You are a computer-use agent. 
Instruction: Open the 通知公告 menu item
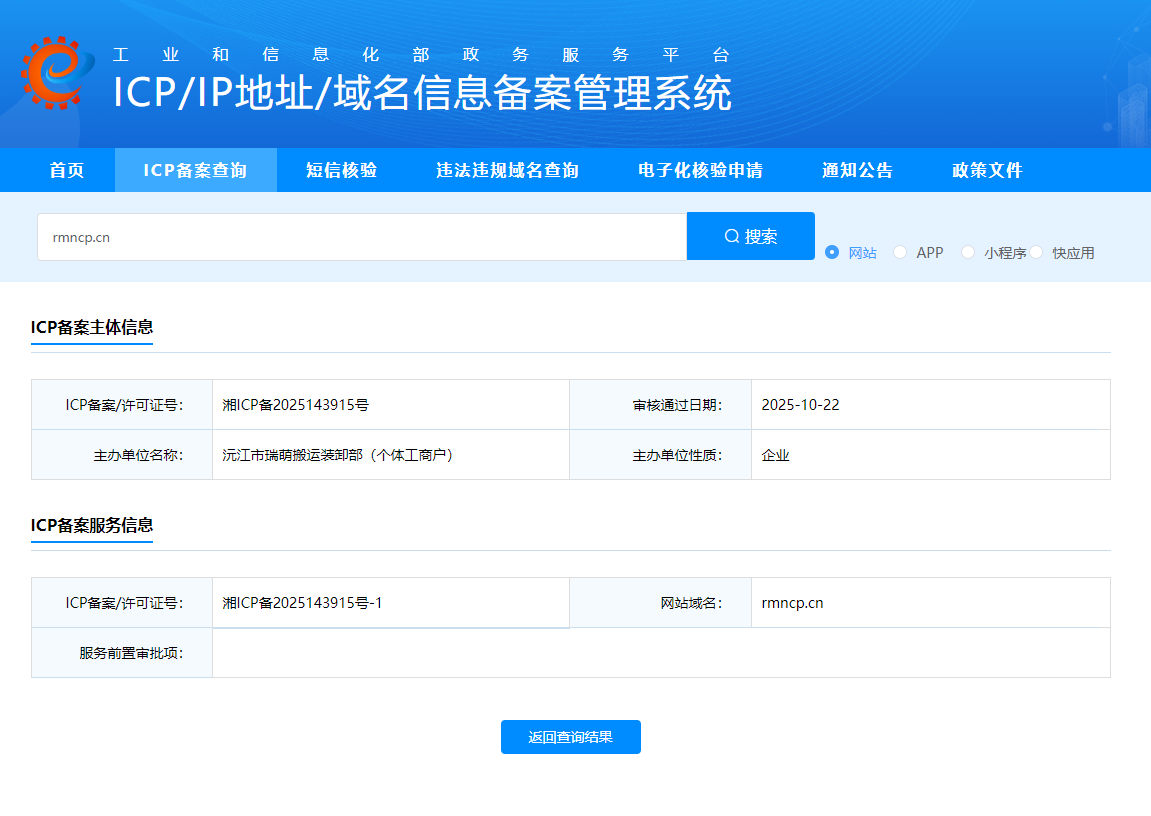pos(858,170)
